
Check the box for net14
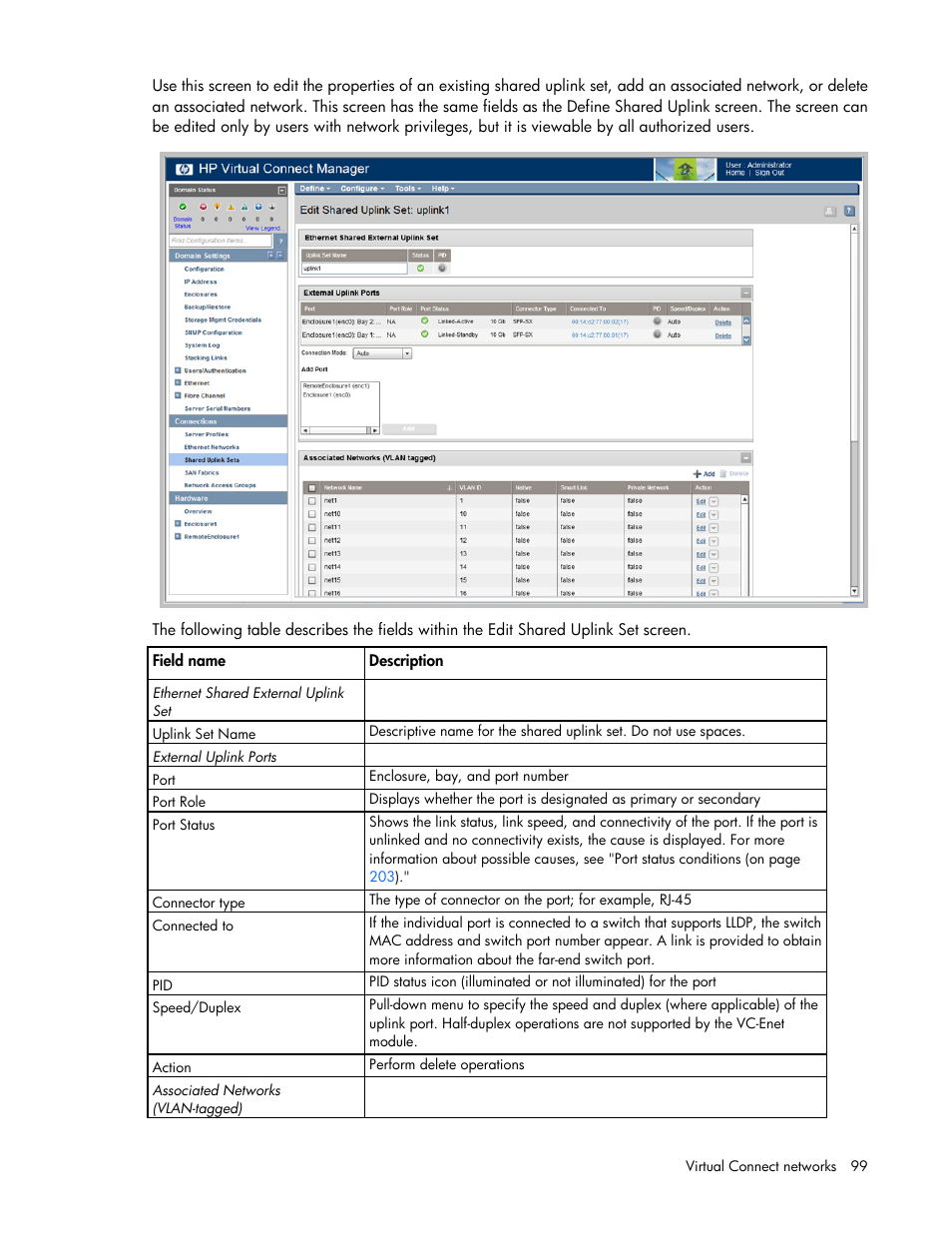[311, 567]
